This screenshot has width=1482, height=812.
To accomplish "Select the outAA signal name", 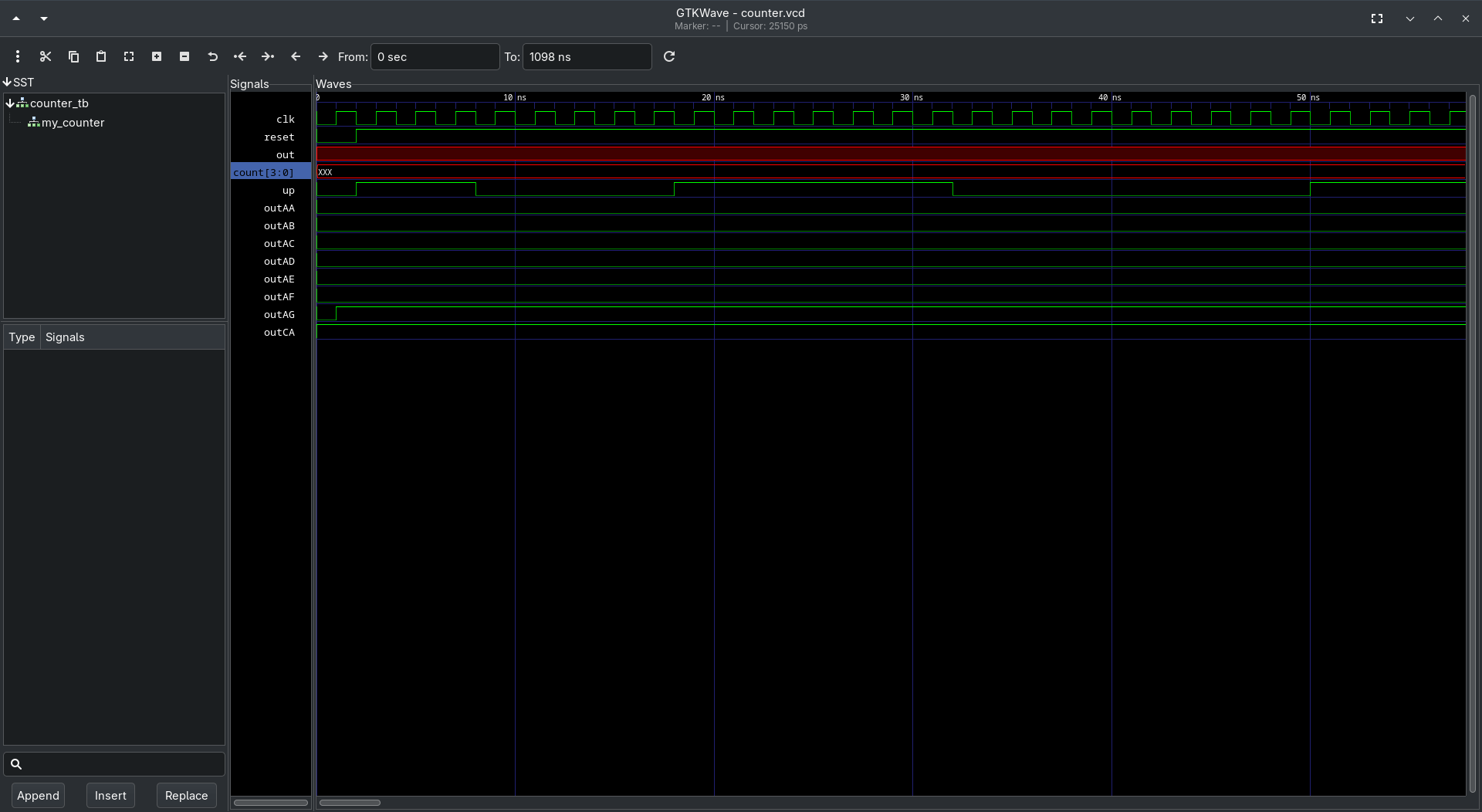I will (x=279, y=208).
